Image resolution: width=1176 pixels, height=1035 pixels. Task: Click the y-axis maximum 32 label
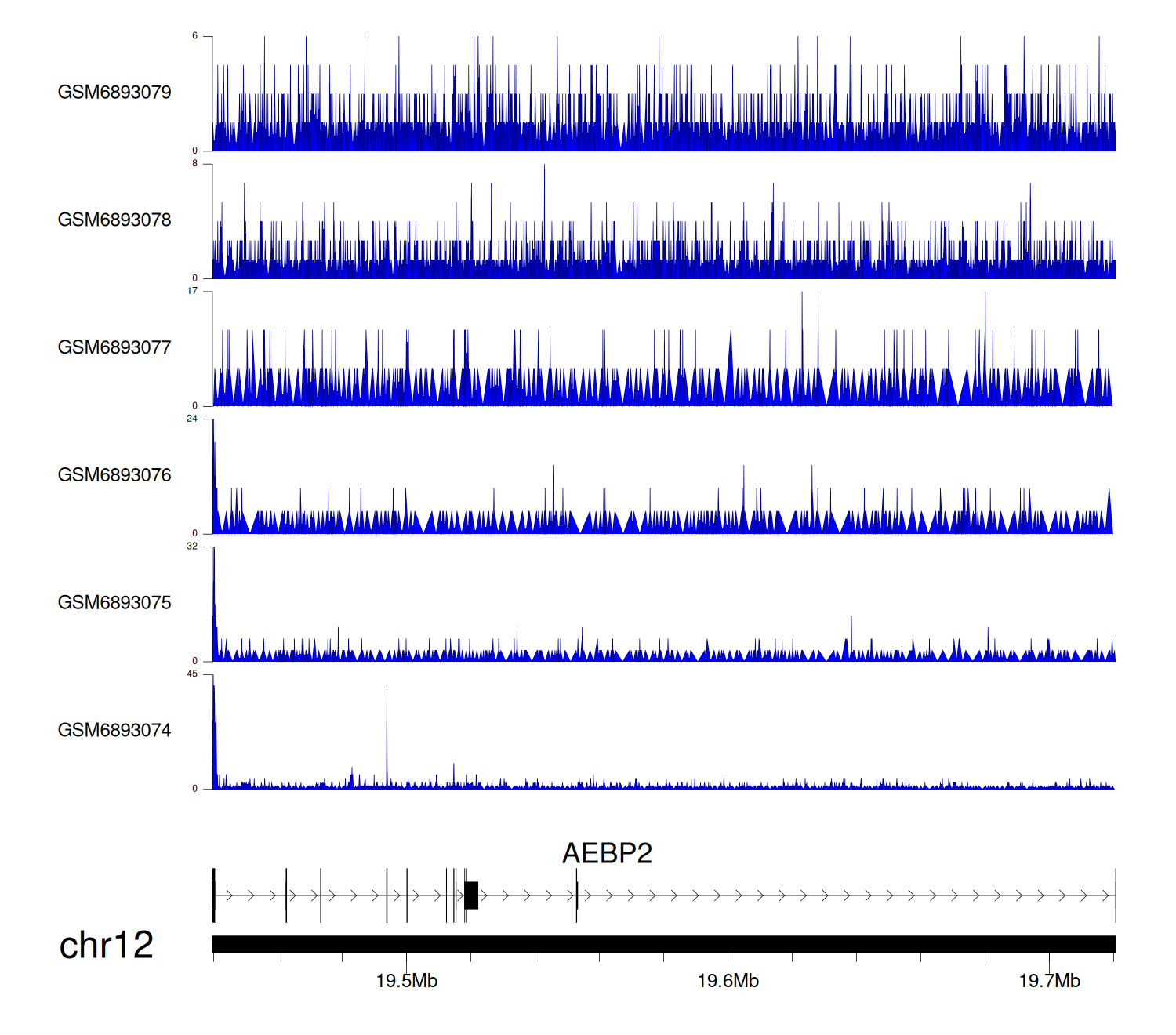point(192,547)
